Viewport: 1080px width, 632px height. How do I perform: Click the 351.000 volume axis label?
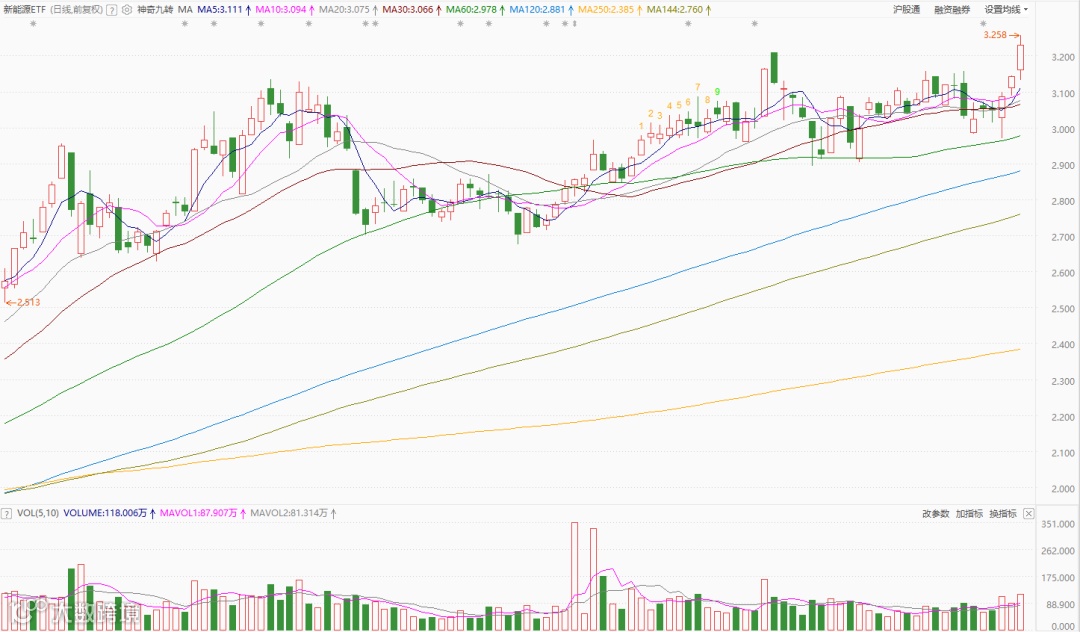(x=1059, y=524)
